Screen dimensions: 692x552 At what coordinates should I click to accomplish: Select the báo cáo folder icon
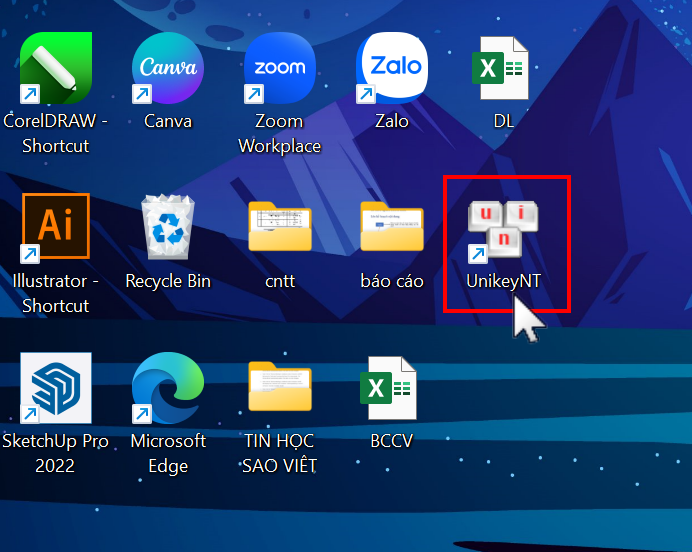[392, 228]
